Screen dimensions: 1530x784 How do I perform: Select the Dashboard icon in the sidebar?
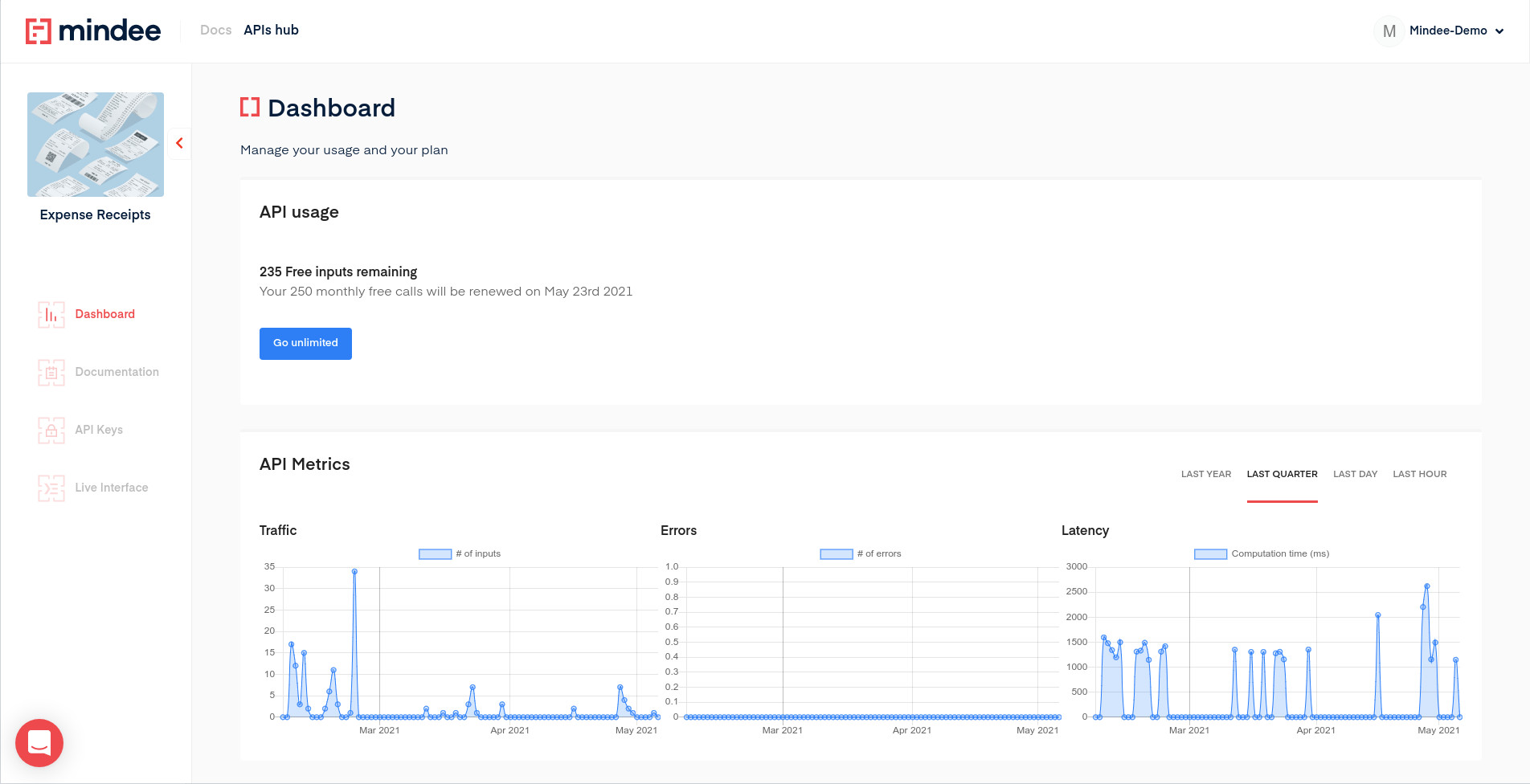click(51, 314)
